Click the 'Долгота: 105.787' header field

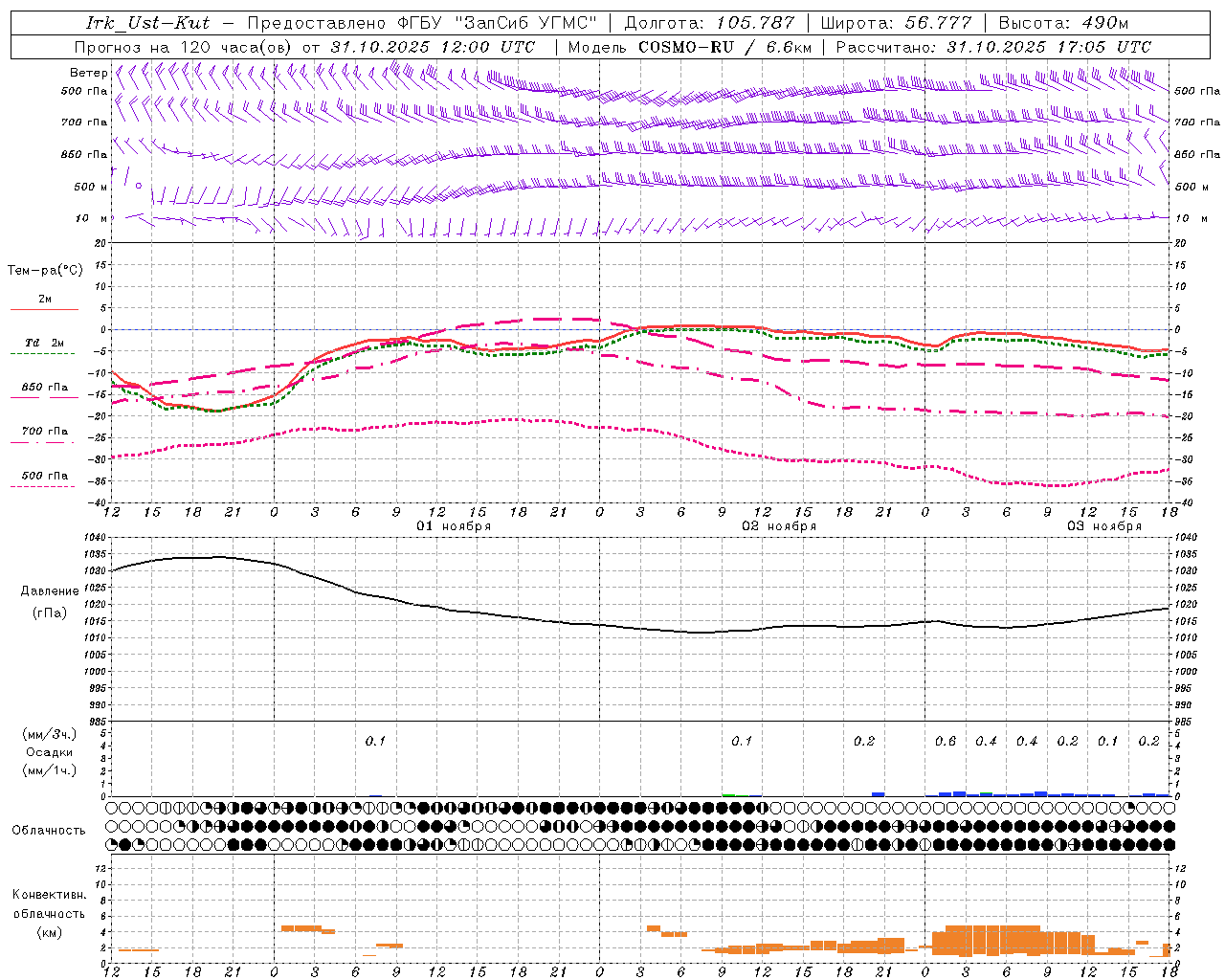pyautogui.click(x=709, y=23)
